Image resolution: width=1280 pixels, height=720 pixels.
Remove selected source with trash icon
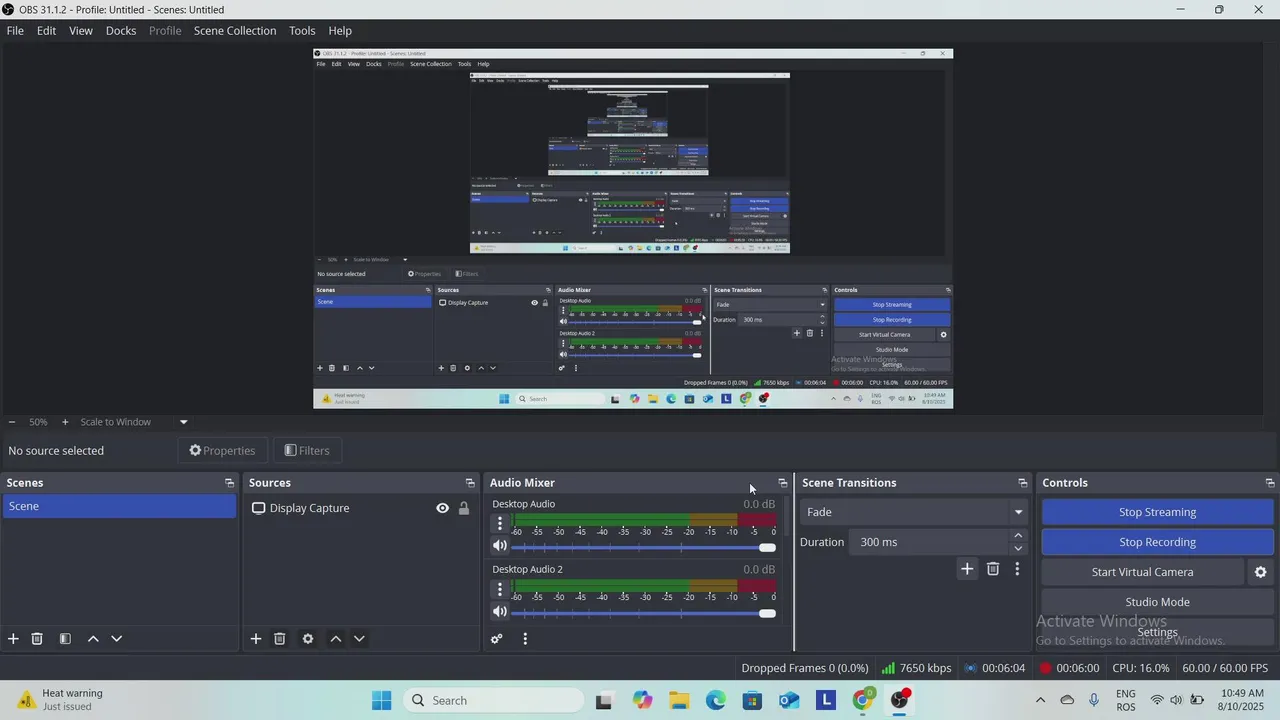tap(280, 639)
